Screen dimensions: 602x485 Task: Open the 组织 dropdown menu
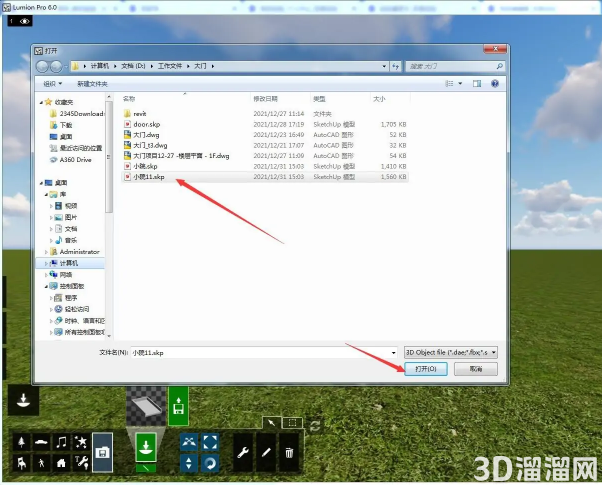click(x=53, y=84)
